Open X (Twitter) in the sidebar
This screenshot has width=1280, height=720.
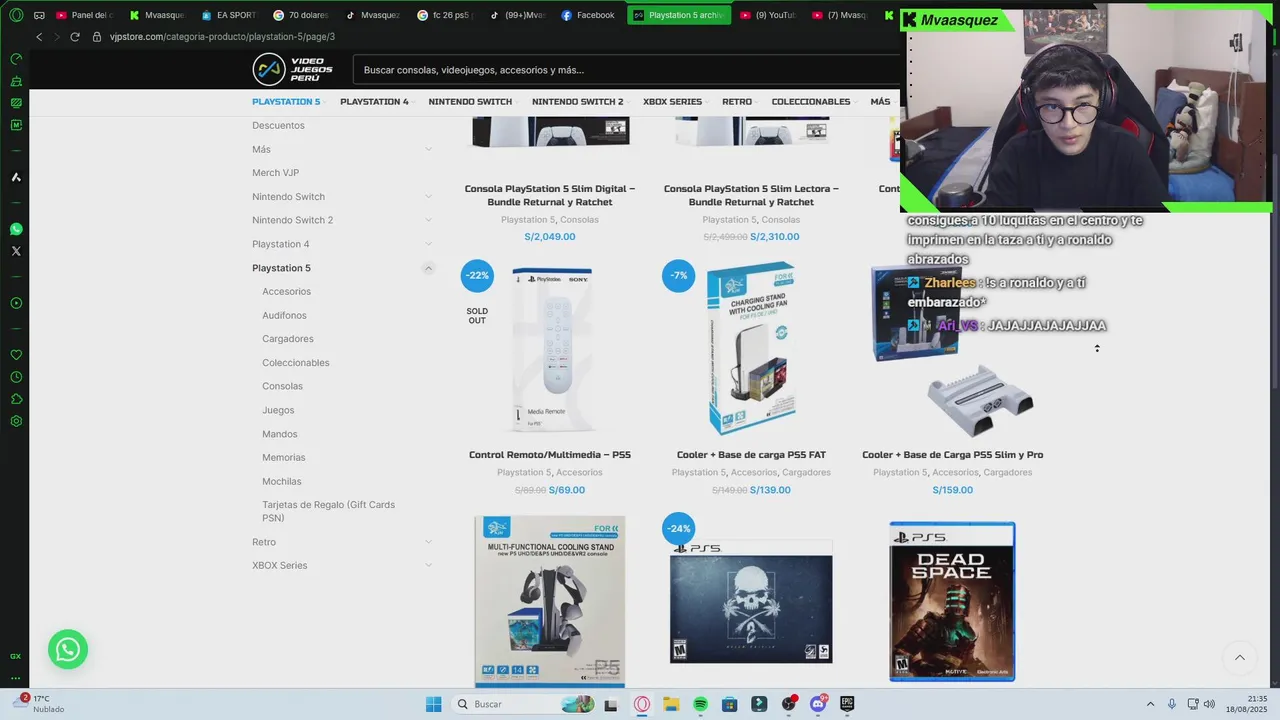tap(16, 251)
